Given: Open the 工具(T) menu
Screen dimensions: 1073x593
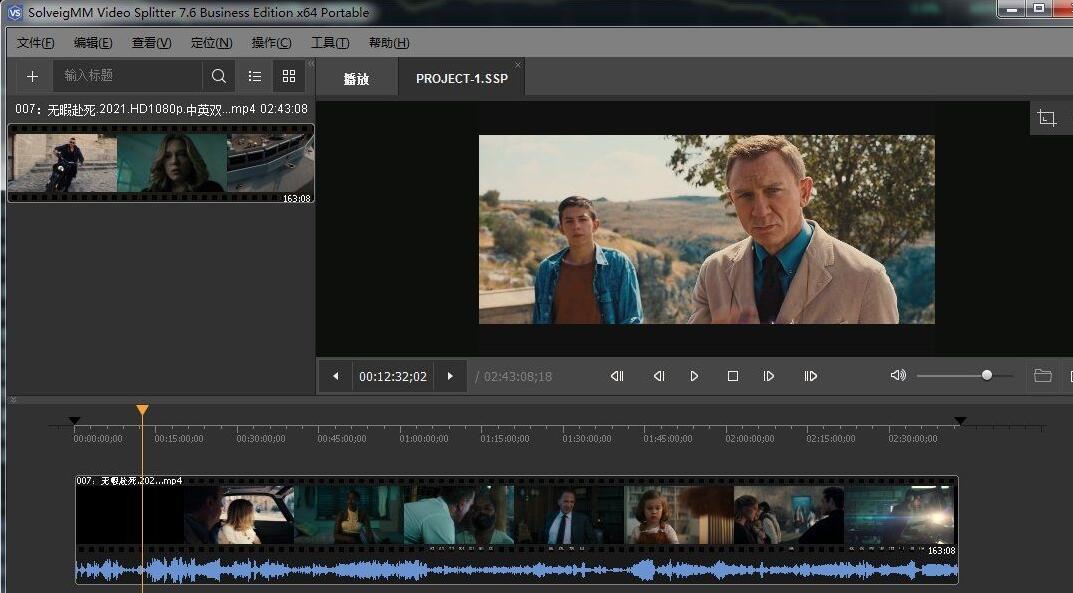Looking at the screenshot, I should [x=330, y=43].
